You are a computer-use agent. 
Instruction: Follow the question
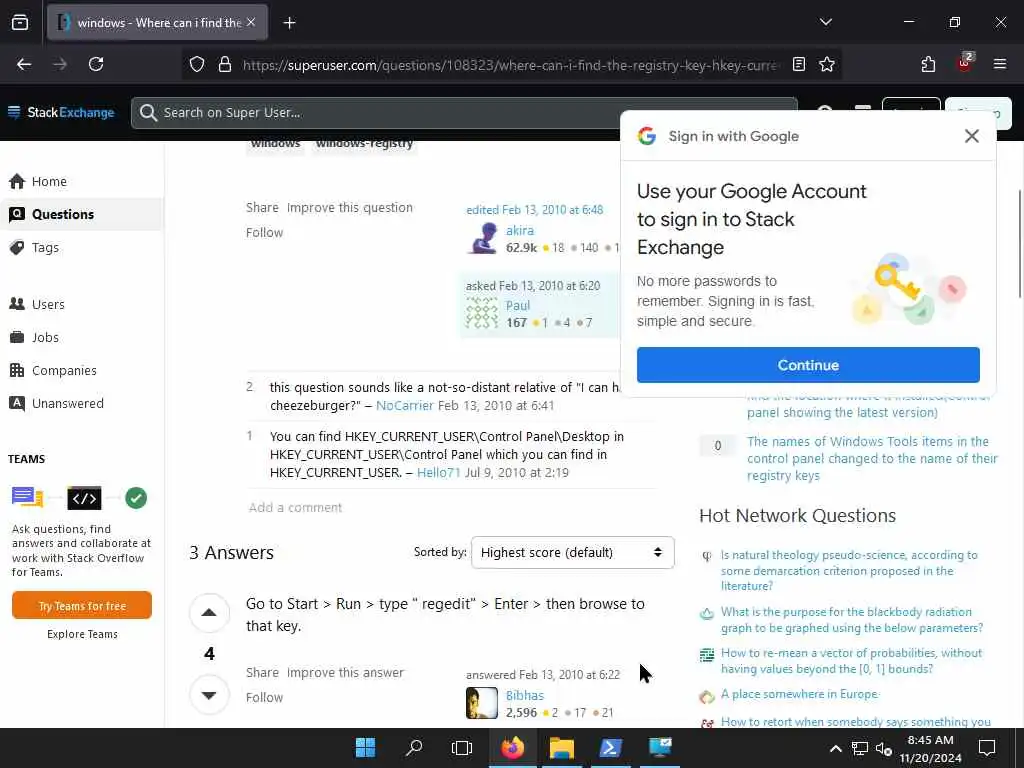(x=264, y=232)
